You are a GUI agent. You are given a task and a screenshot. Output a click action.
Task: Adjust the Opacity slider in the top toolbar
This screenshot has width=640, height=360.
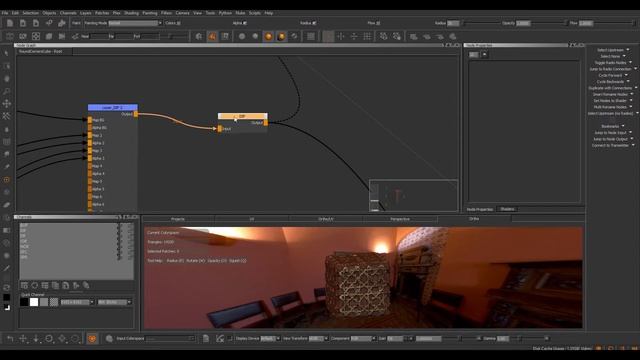(x=549, y=23)
